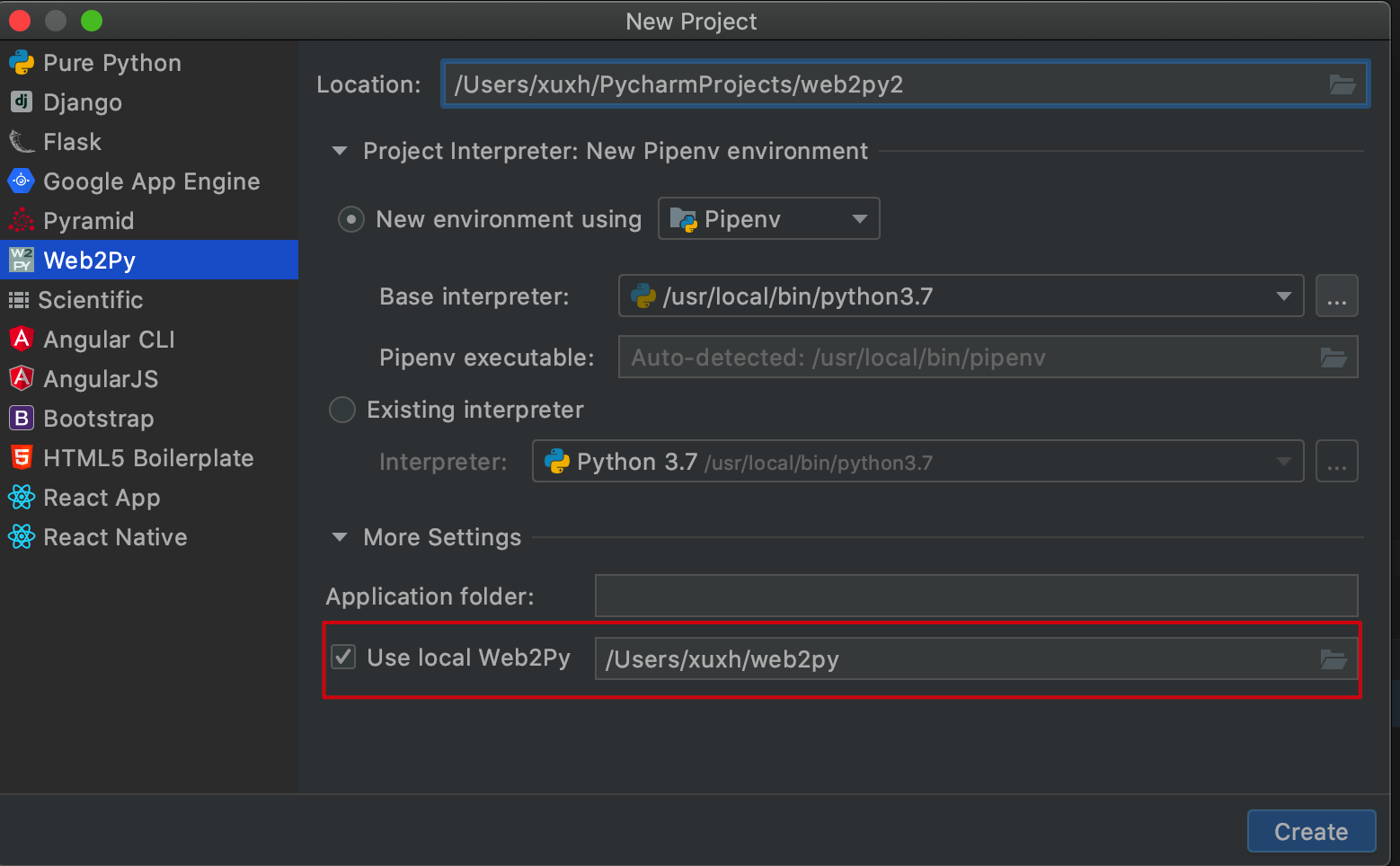Click the HTML5 Boilerplate shield icon
This screenshot has width=1400, height=866.
tap(22, 458)
